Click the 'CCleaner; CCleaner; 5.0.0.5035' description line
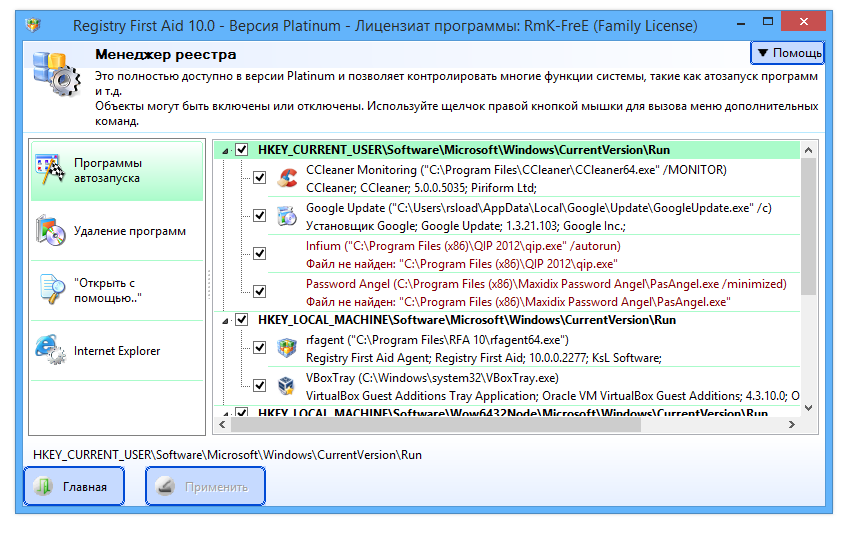Screen dimensions: 849x541 421,188
